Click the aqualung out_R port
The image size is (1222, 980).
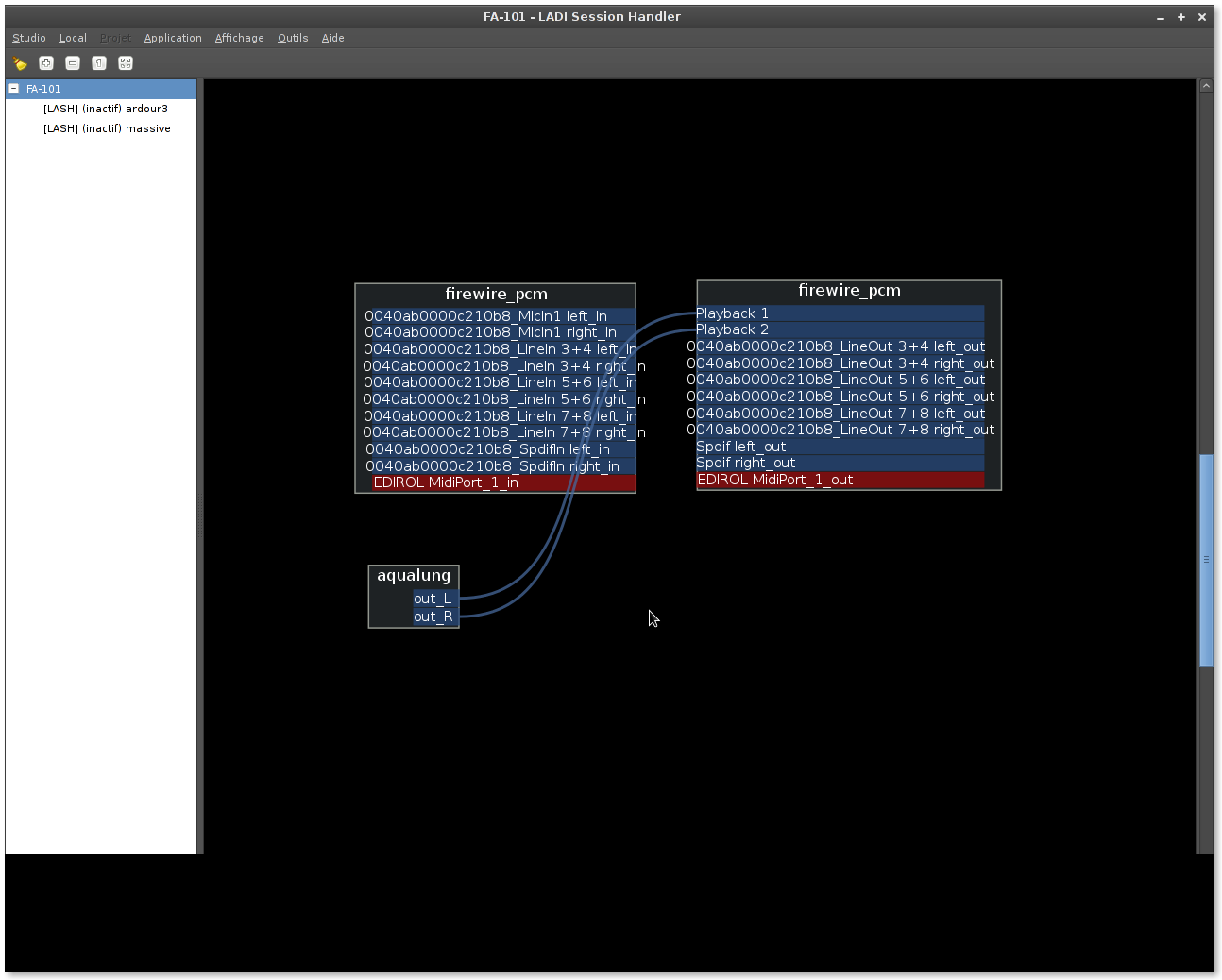[433, 617]
